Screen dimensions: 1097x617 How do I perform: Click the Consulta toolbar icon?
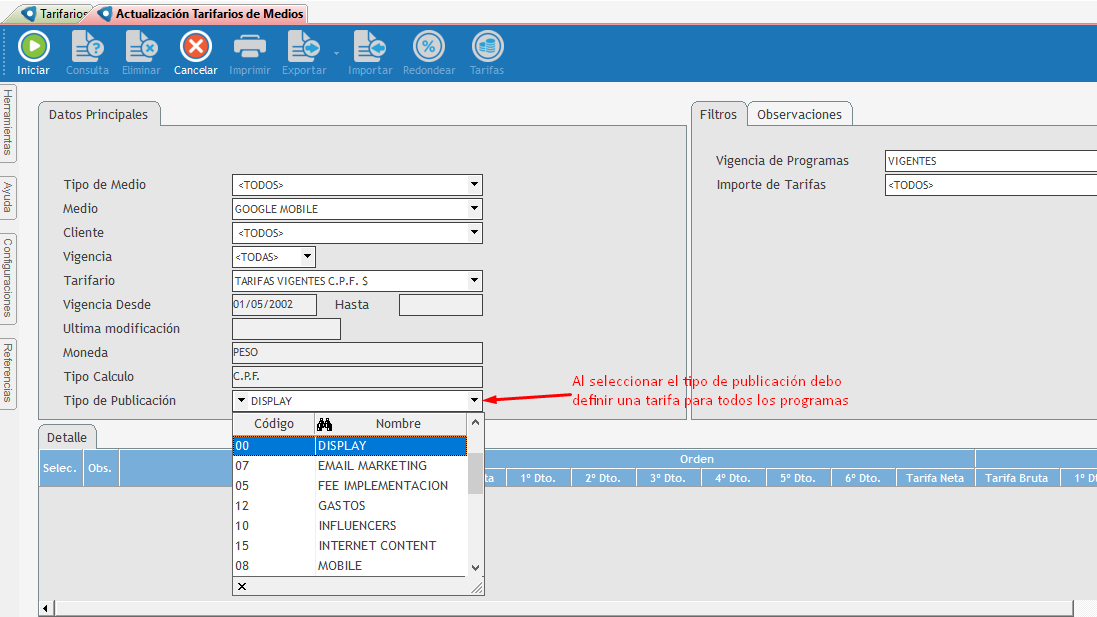coord(87,47)
